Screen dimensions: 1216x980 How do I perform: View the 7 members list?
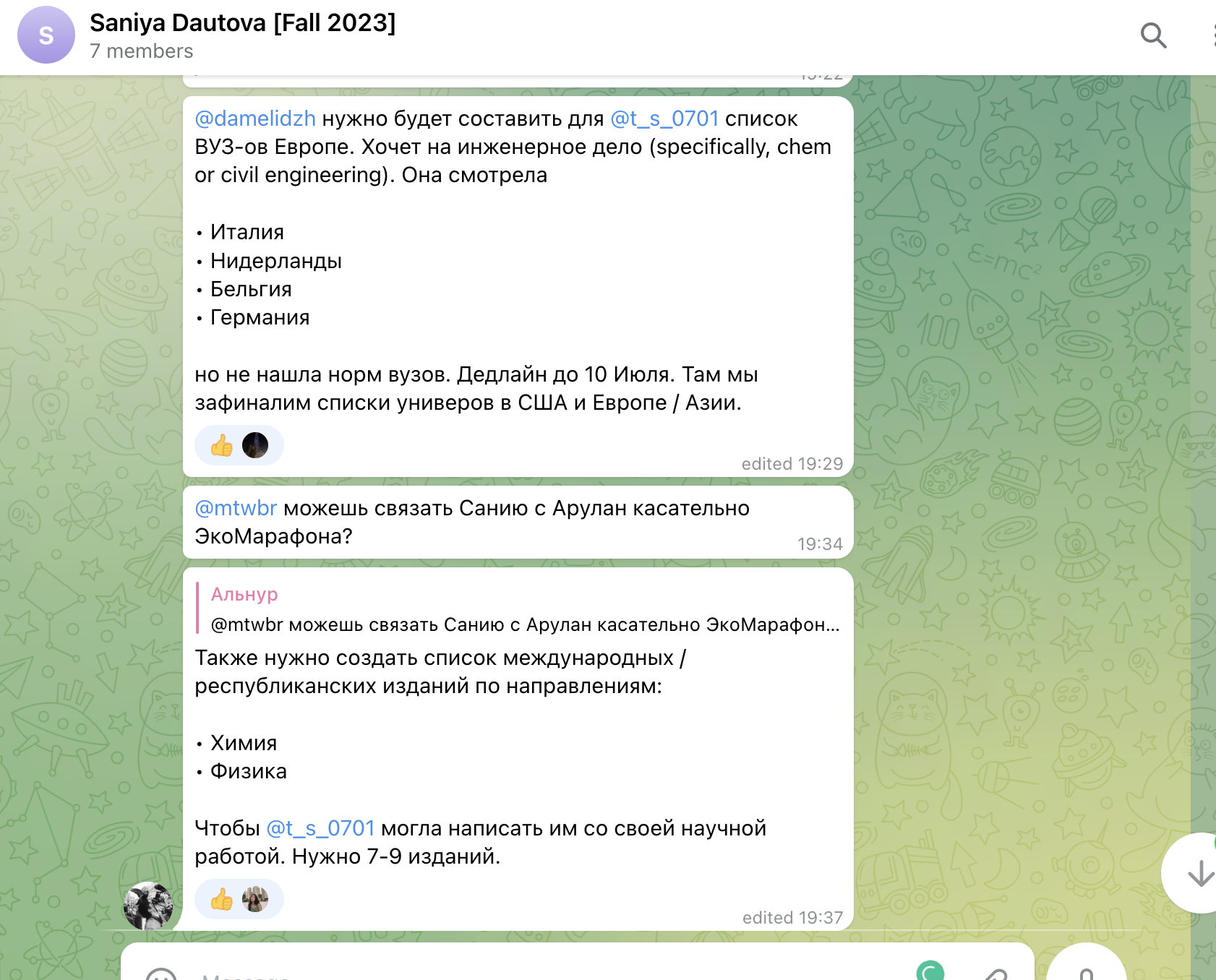click(x=142, y=51)
